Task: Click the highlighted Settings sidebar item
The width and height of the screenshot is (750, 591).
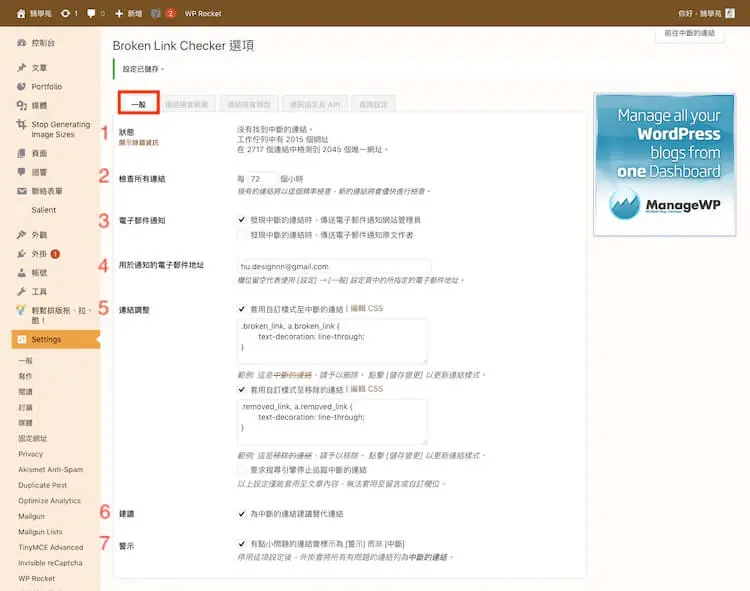Action: 55,339
